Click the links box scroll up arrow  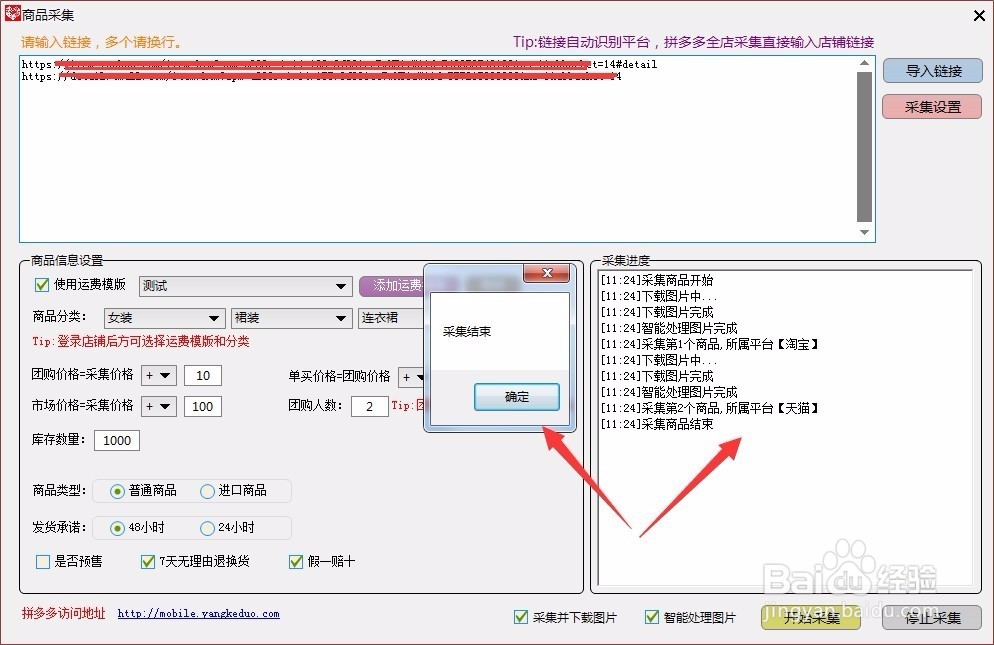(864, 63)
